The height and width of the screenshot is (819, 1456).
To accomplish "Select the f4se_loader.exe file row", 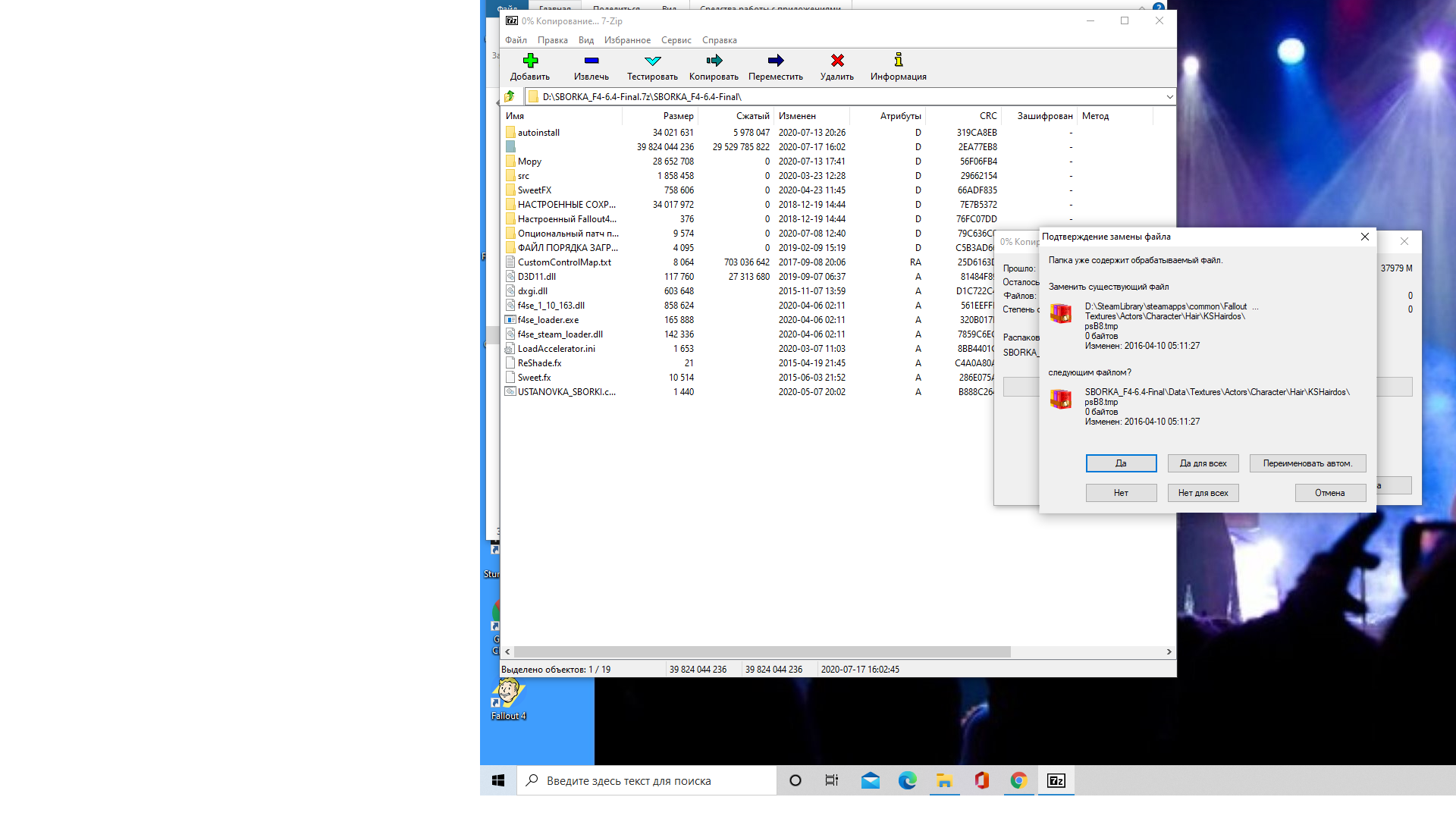I will 548,320.
